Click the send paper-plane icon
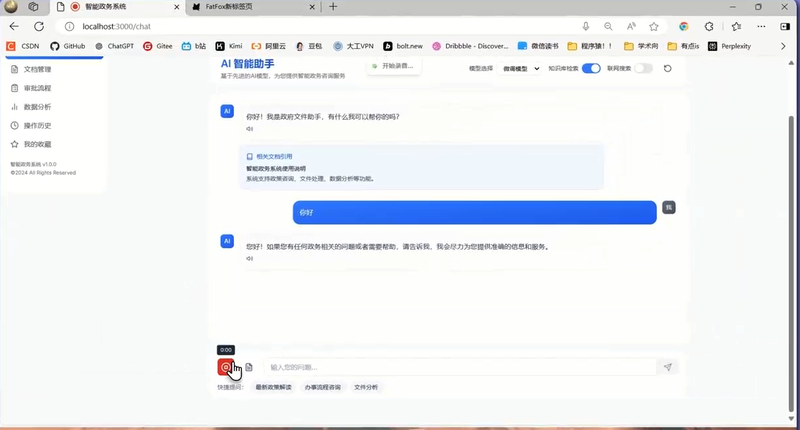This screenshot has width=800, height=430. point(667,367)
